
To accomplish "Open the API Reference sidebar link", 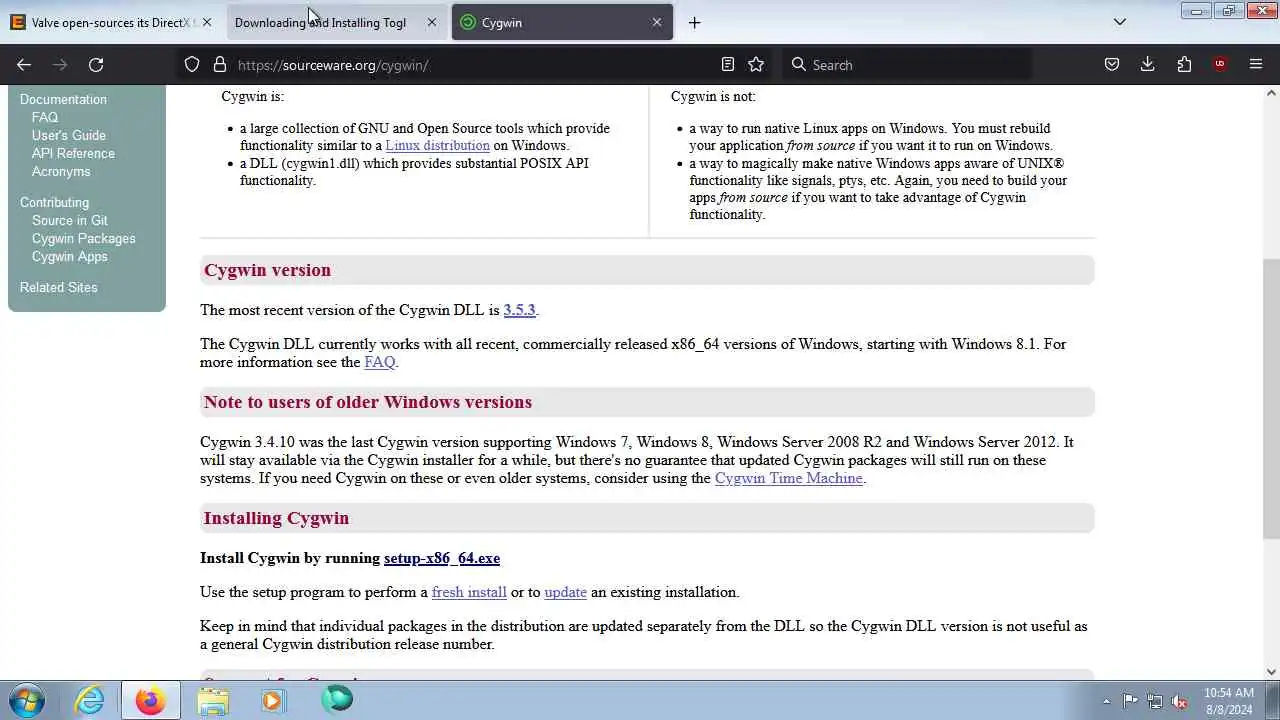I will click(73, 153).
